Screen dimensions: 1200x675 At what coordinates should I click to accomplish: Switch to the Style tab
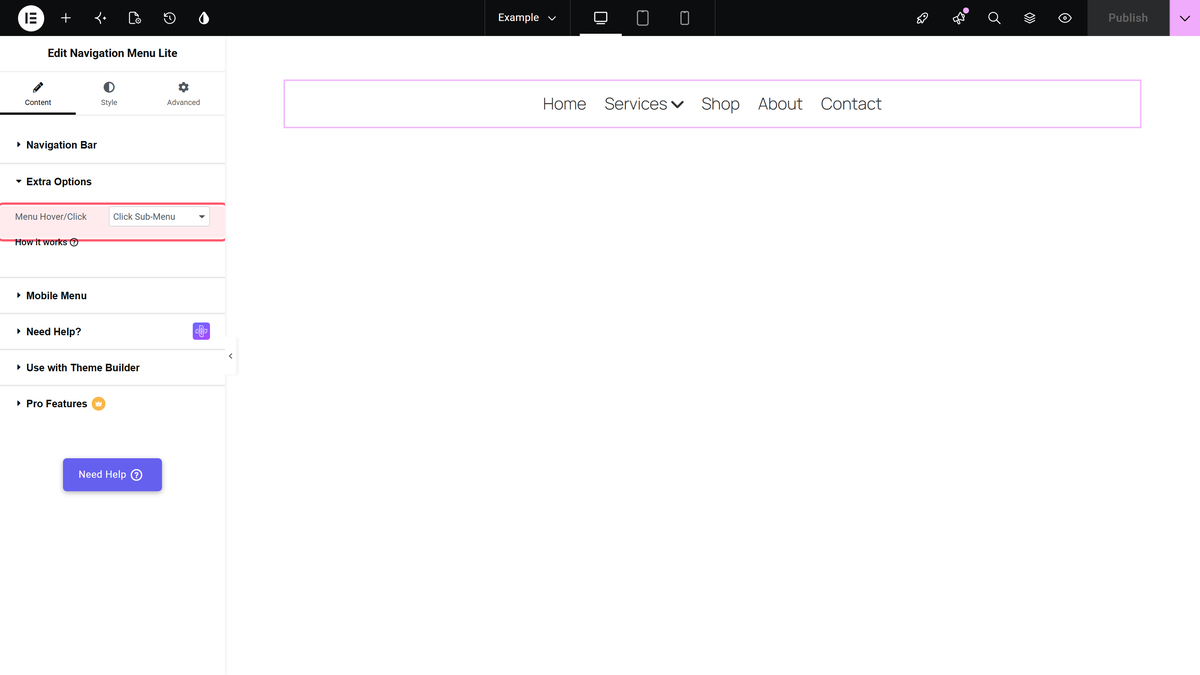[109, 94]
